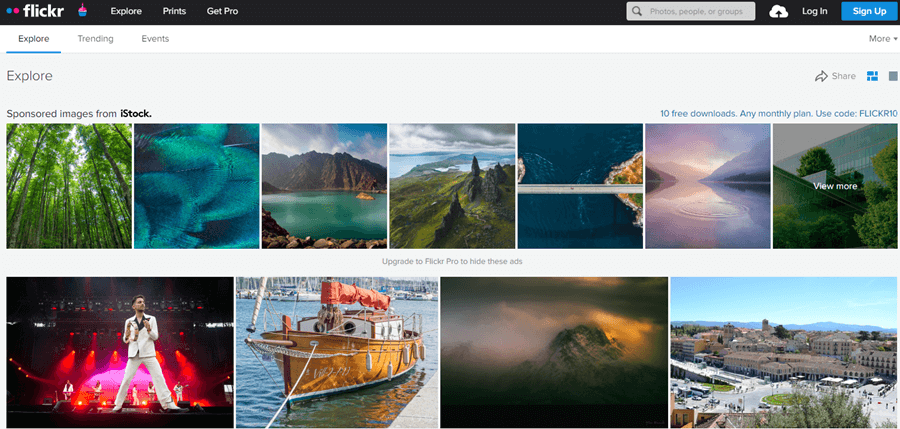900x429 pixels.
Task: Click the Flickr logo
Action: 35,11
